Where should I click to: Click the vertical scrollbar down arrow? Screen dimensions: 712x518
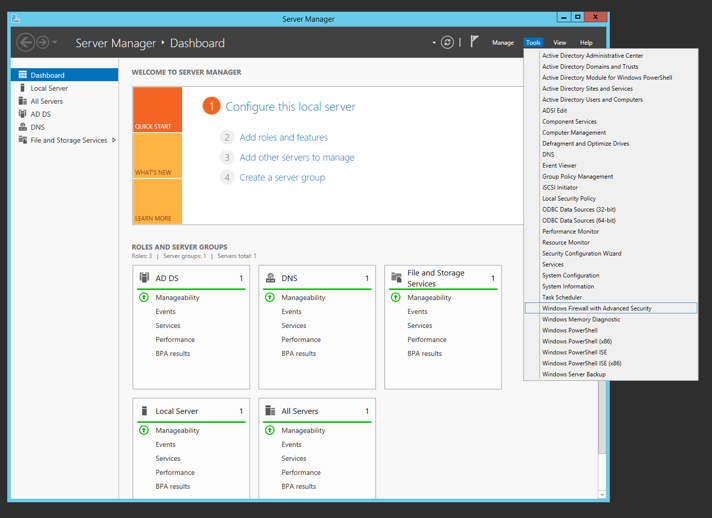(x=602, y=494)
